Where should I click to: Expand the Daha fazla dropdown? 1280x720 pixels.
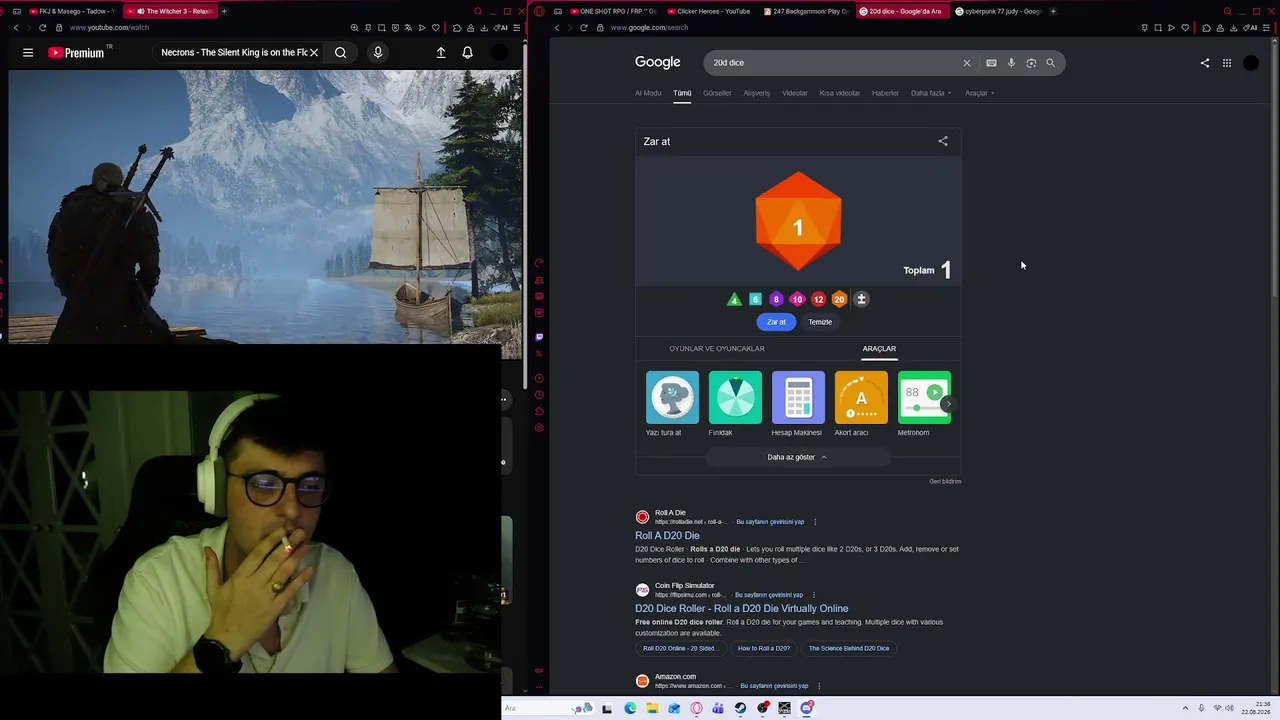point(931,93)
